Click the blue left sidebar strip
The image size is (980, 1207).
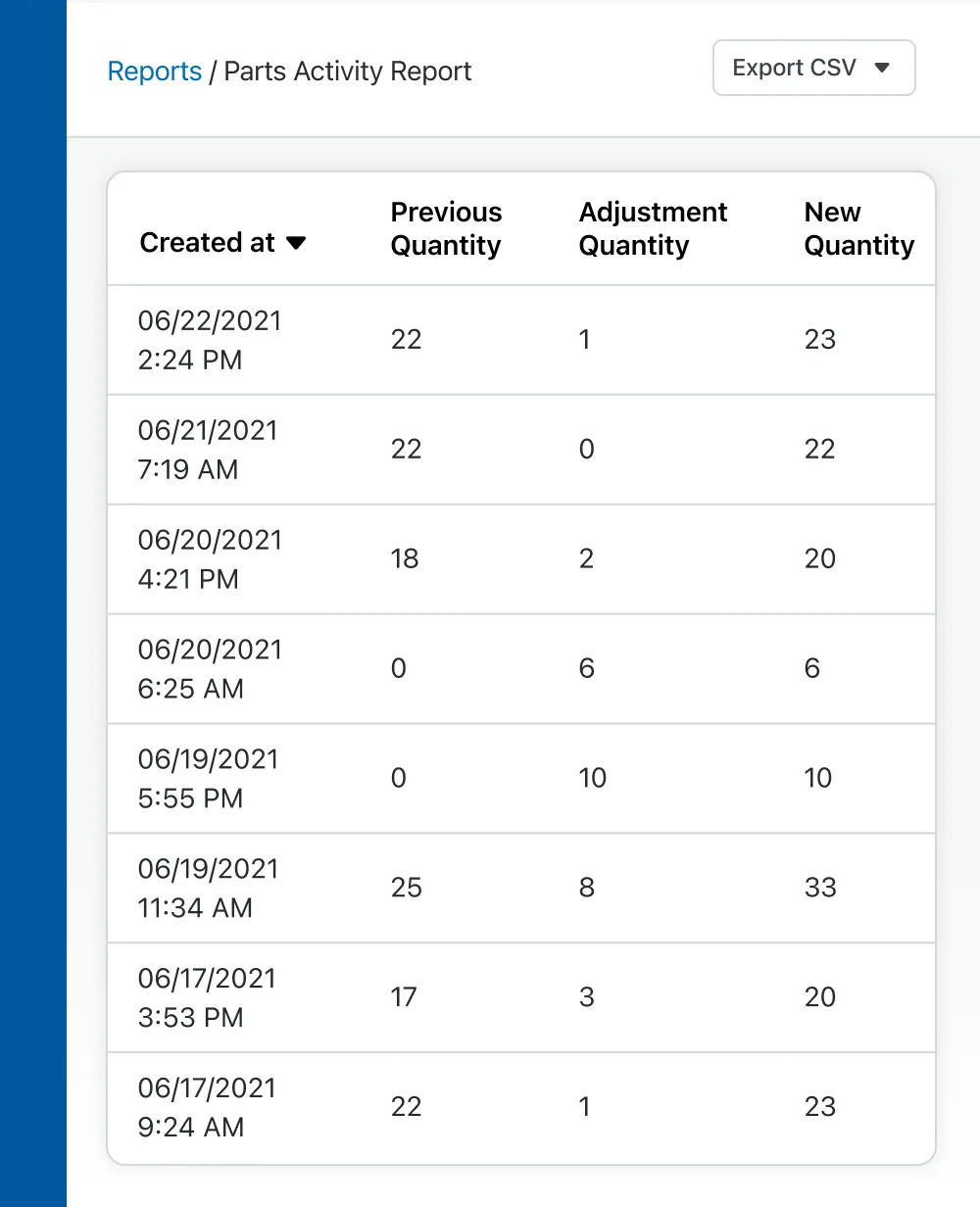point(33,603)
